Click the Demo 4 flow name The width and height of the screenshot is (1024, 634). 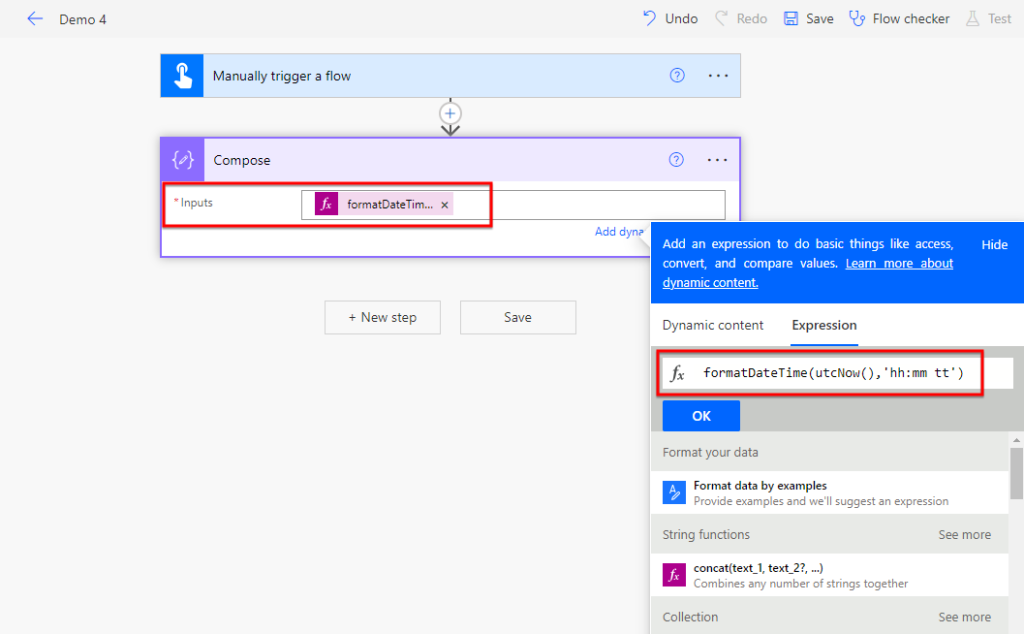(x=83, y=20)
